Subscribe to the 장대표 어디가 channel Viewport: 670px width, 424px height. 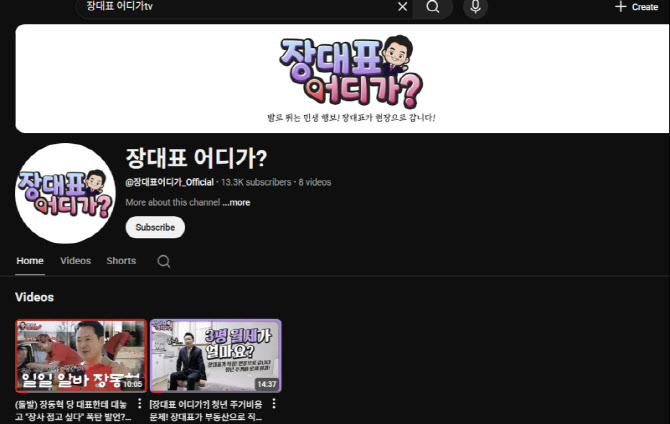155,227
